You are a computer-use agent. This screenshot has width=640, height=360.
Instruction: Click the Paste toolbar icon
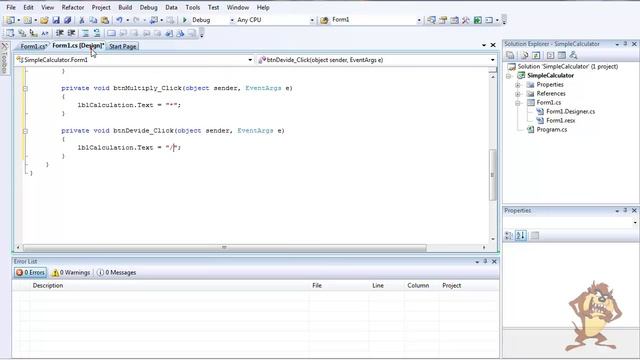click(105, 20)
